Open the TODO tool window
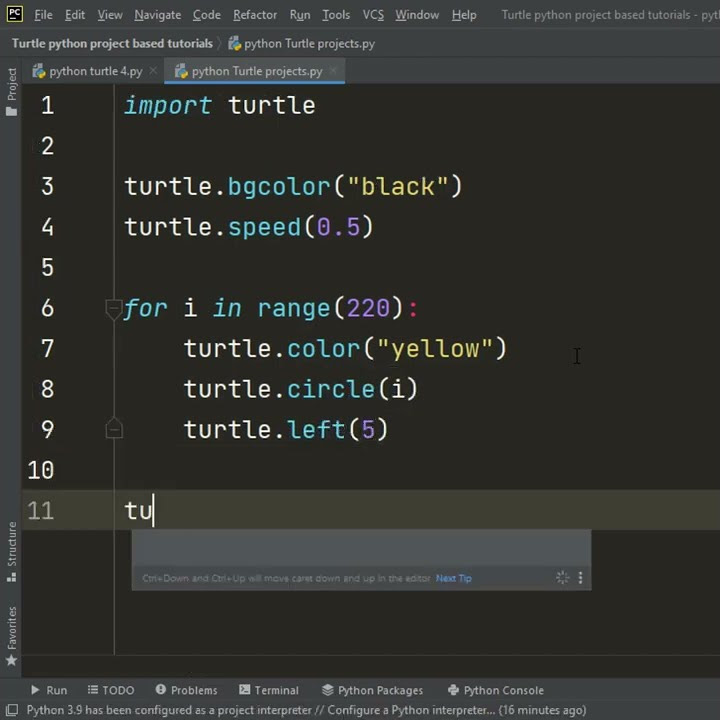The height and width of the screenshot is (720, 720). click(111, 690)
